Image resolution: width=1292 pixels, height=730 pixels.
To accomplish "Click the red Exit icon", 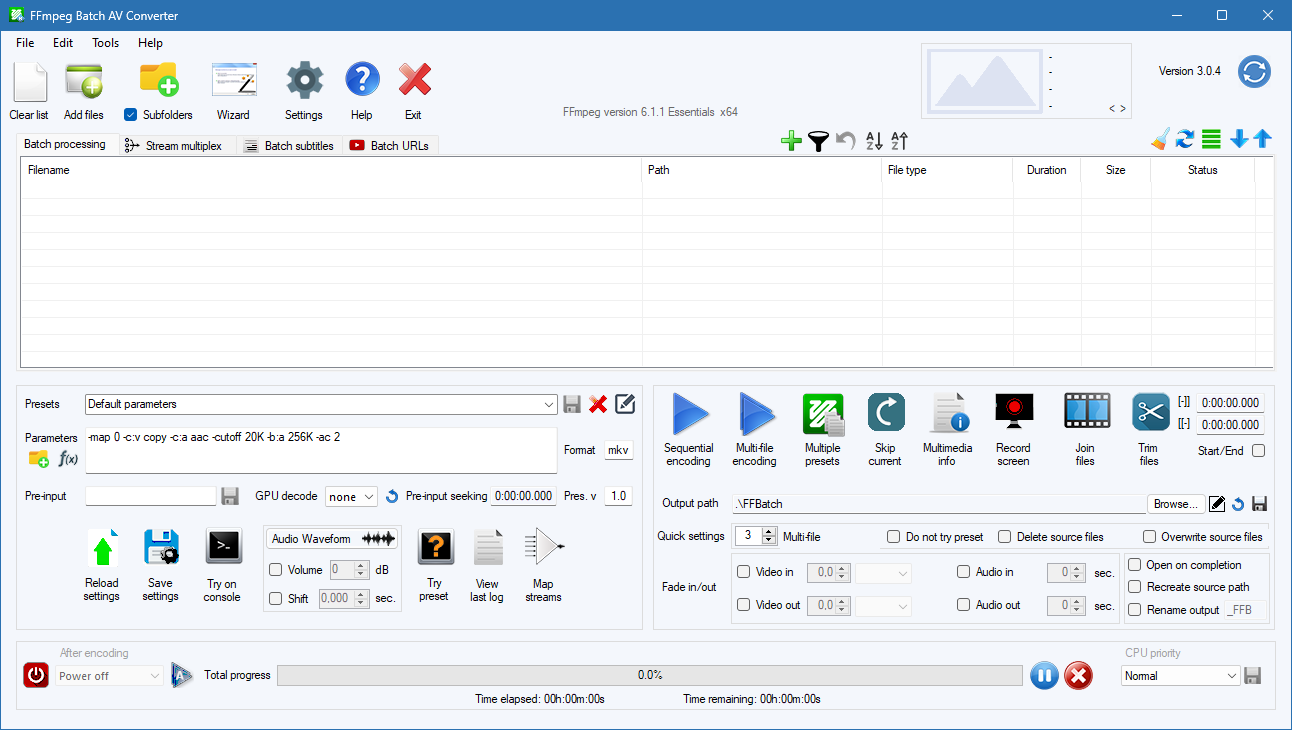I will click(x=414, y=80).
